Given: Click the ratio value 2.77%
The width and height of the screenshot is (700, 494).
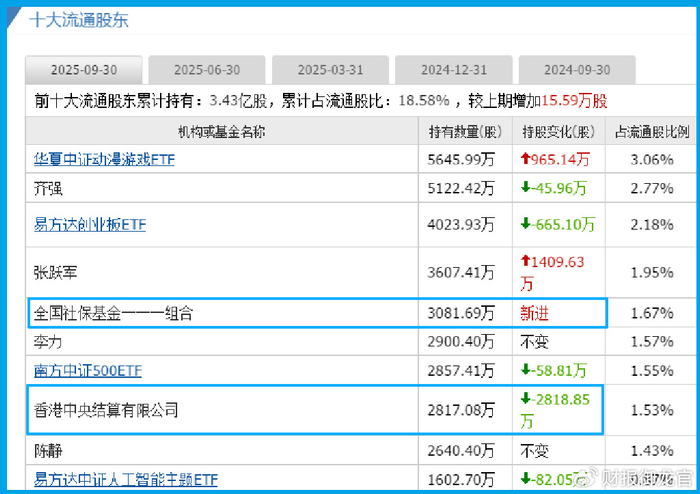Looking at the screenshot, I should tap(652, 188).
